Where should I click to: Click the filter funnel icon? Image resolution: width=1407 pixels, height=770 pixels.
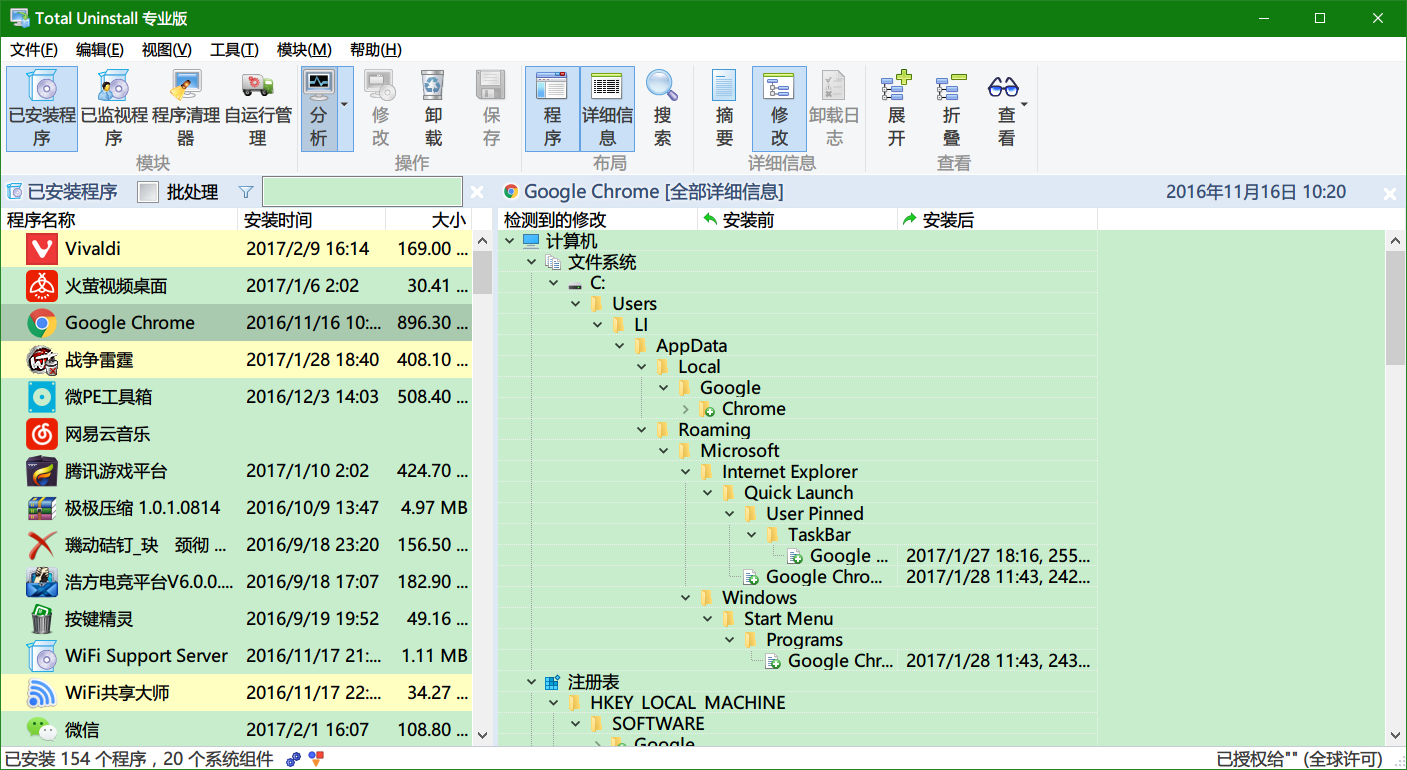[x=246, y=192]
